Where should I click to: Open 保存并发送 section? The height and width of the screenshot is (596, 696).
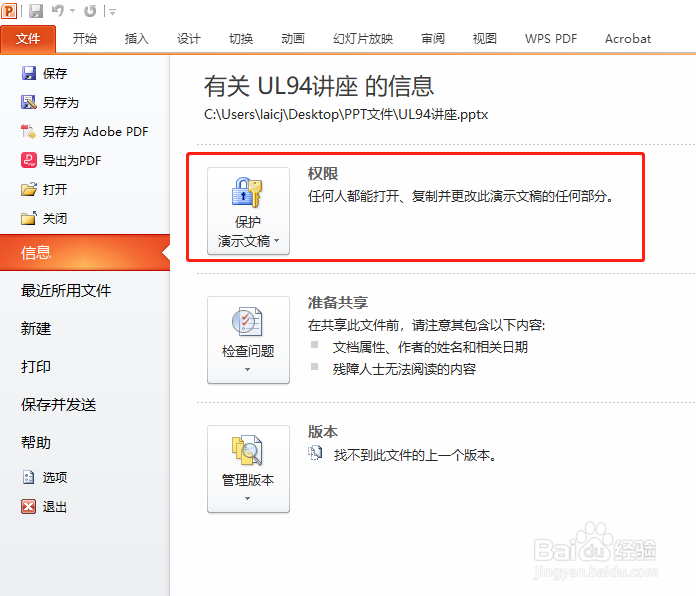click(x=58, y=405)
